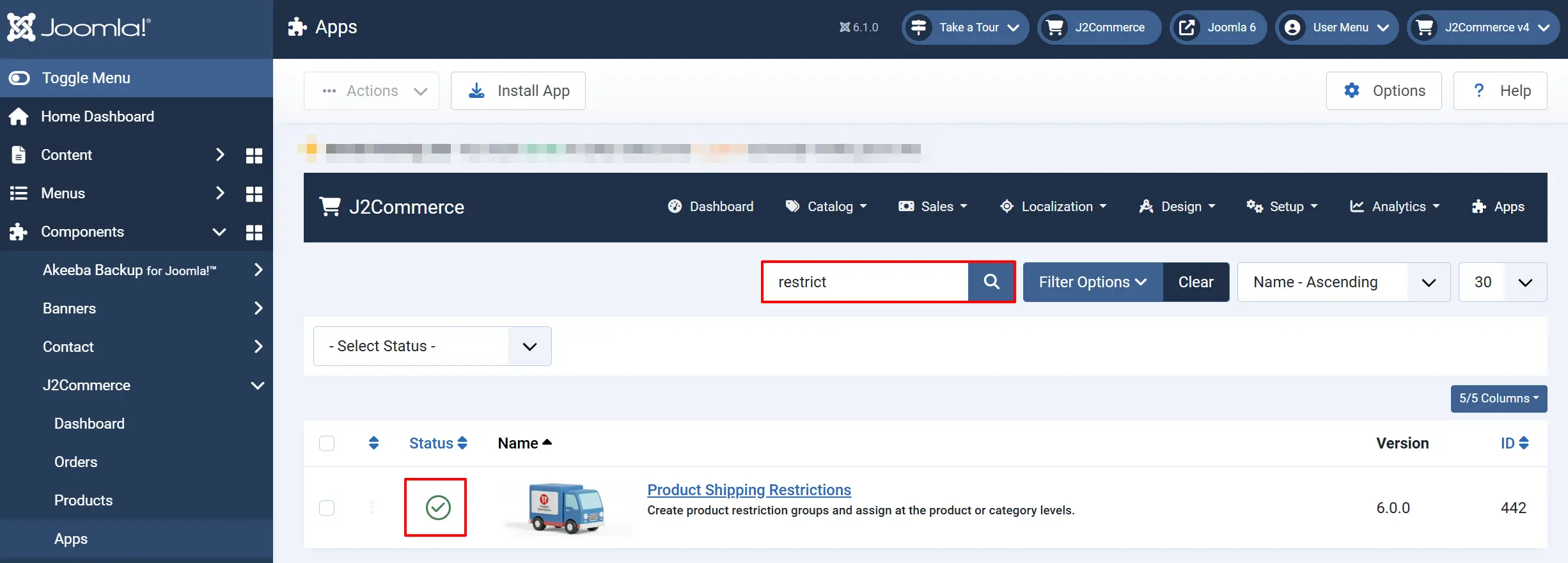Screen dimensions: 1568x563
Task: Click the Install App button
Action: 518,91
